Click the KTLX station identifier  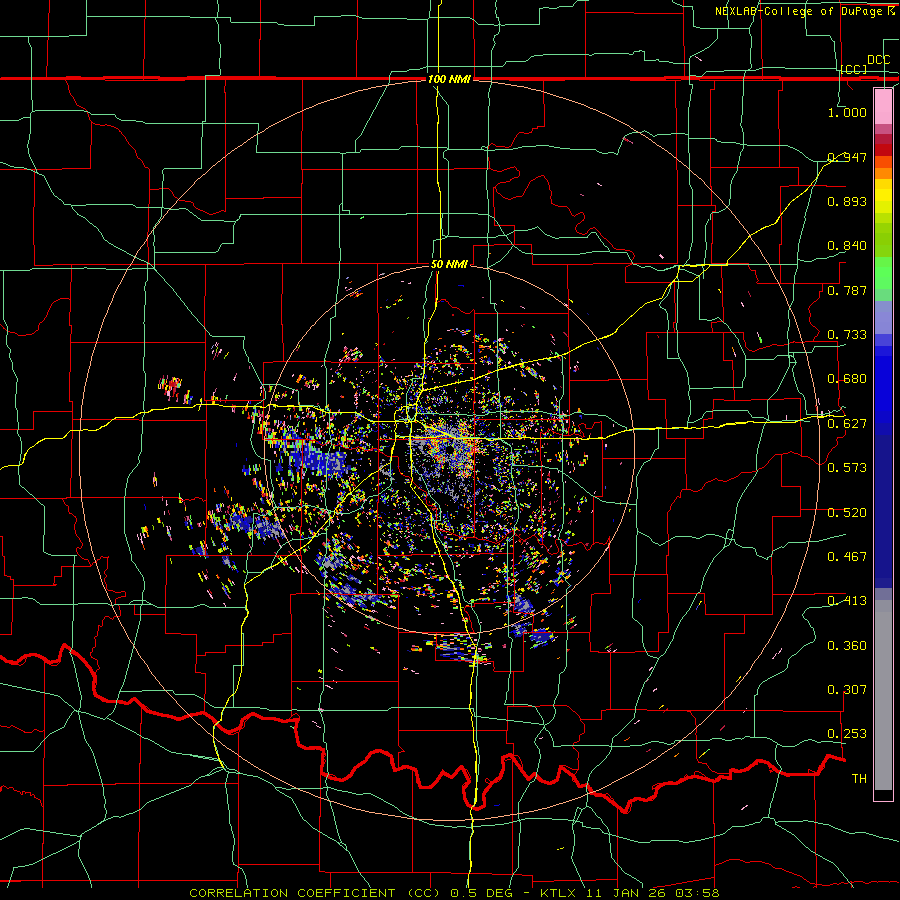click(560, 893)
